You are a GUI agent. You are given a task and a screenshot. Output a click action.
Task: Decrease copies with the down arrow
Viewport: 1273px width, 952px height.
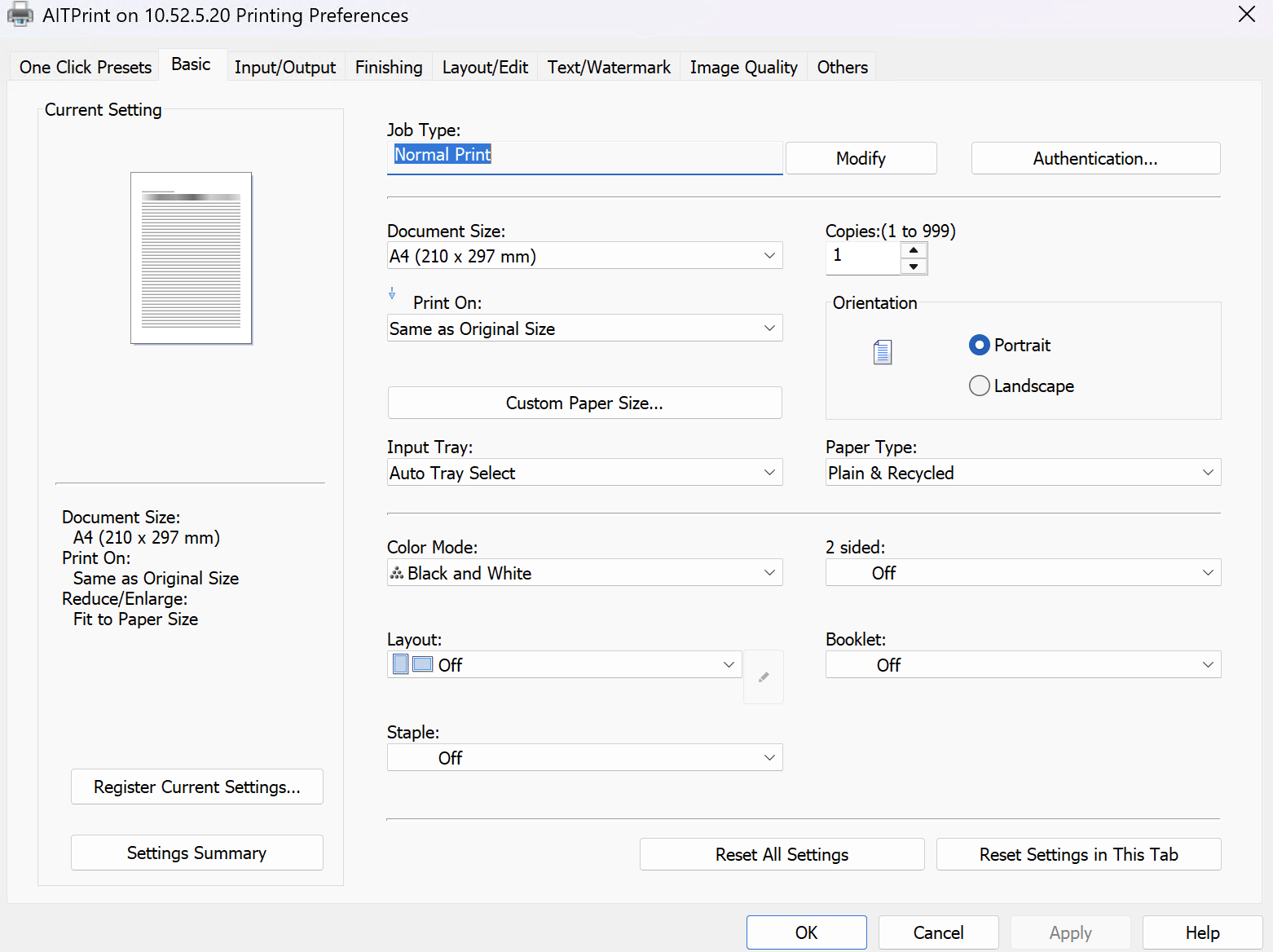click(914, 267)
